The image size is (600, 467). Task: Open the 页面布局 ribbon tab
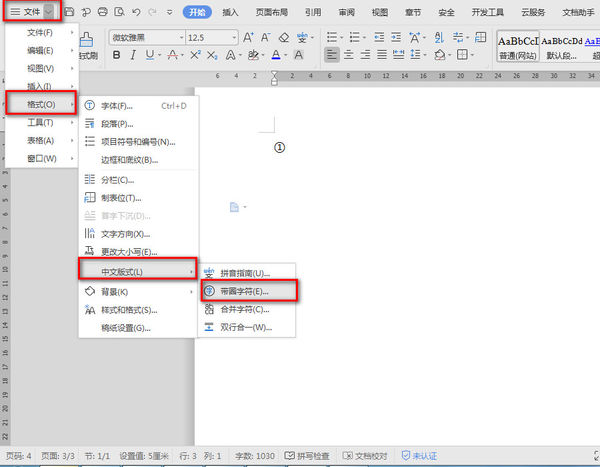coord(272,12)
